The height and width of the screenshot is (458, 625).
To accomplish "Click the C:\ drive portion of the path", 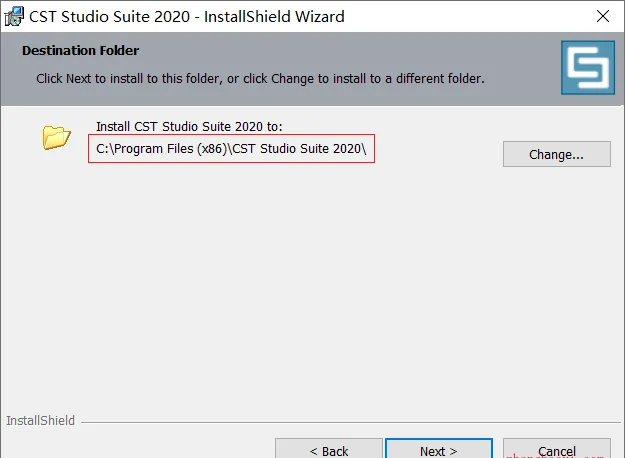I will [x=105, y=149].
